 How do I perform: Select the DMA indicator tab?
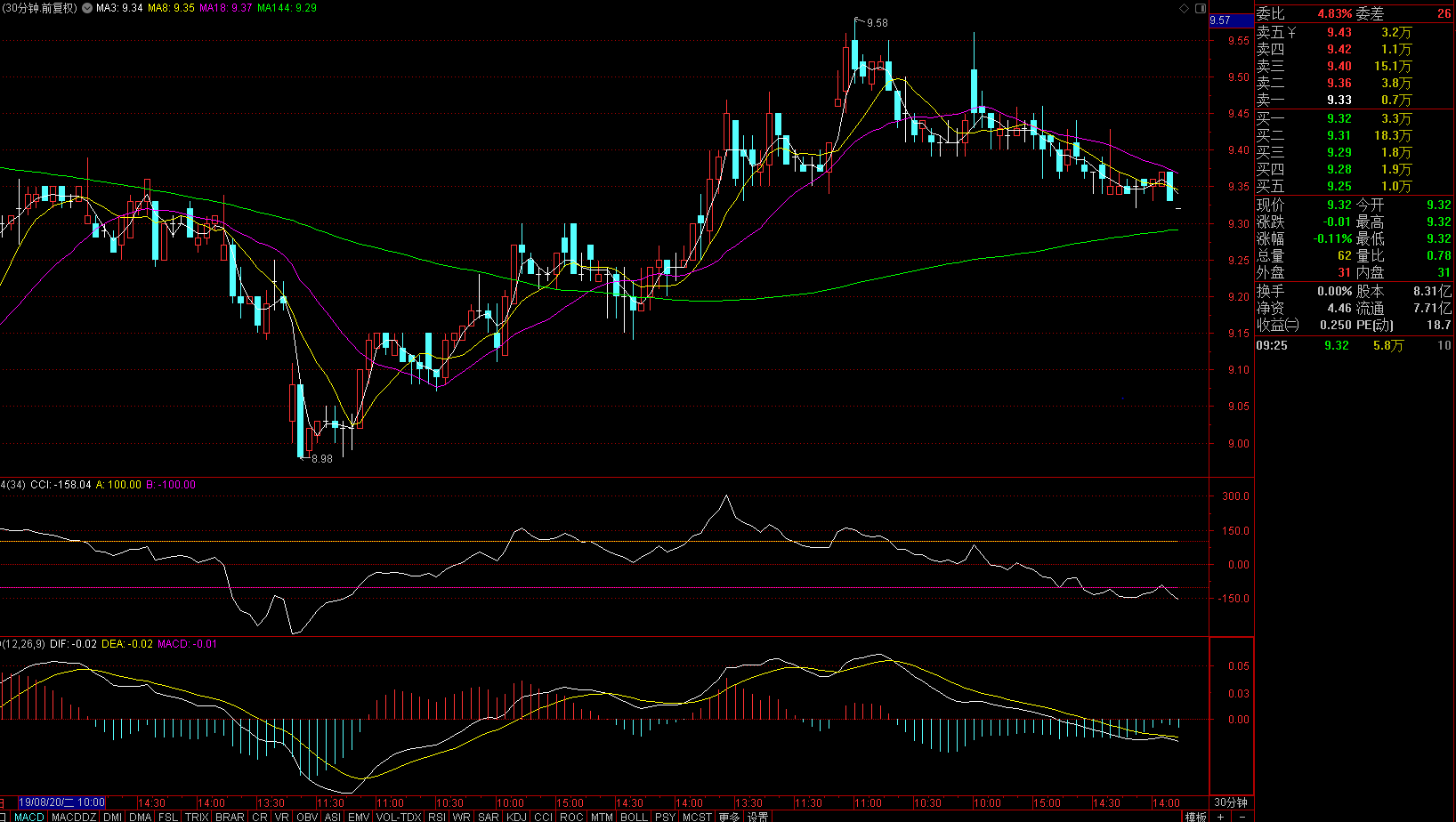coord(141,817)
